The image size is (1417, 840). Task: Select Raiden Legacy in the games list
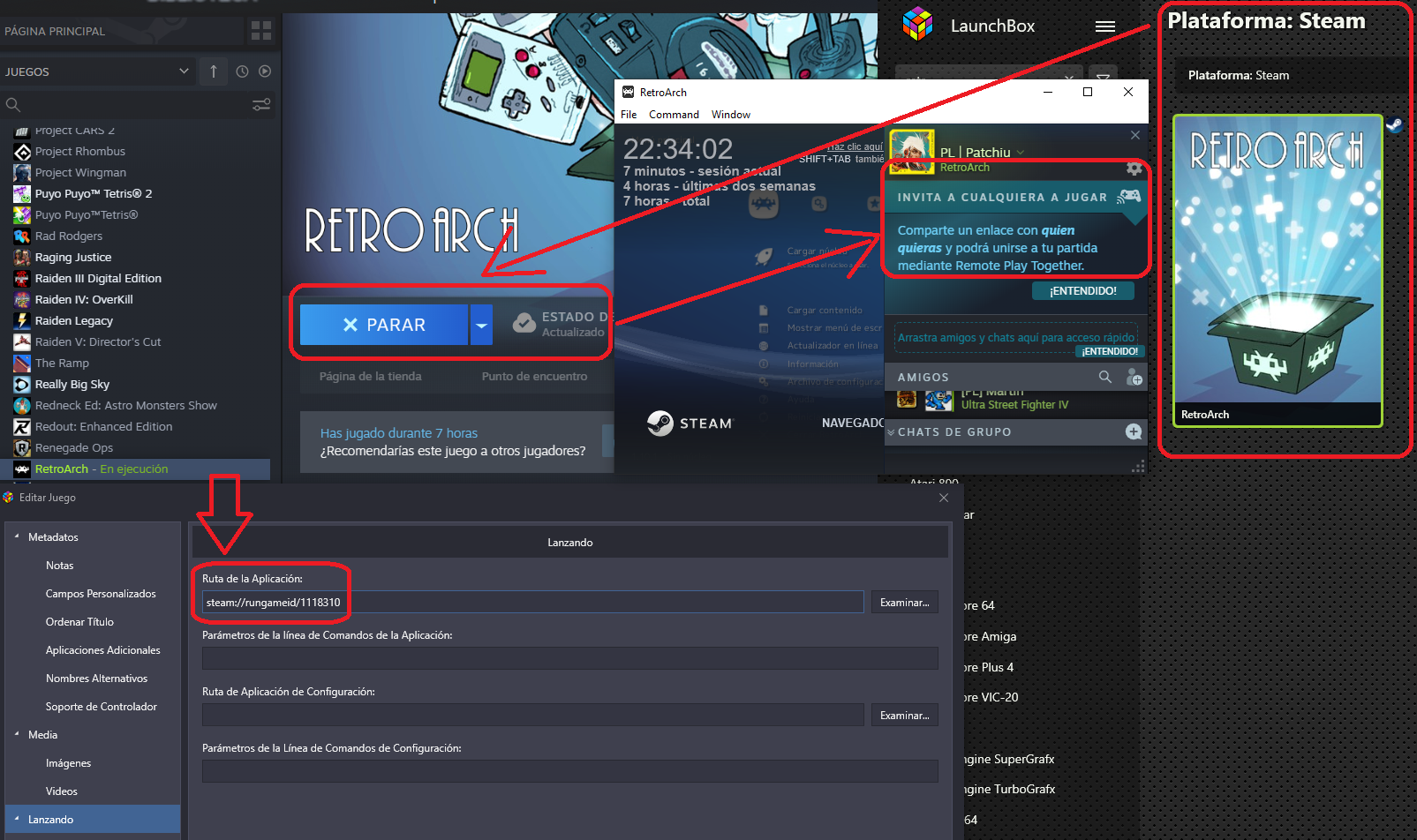74,321
